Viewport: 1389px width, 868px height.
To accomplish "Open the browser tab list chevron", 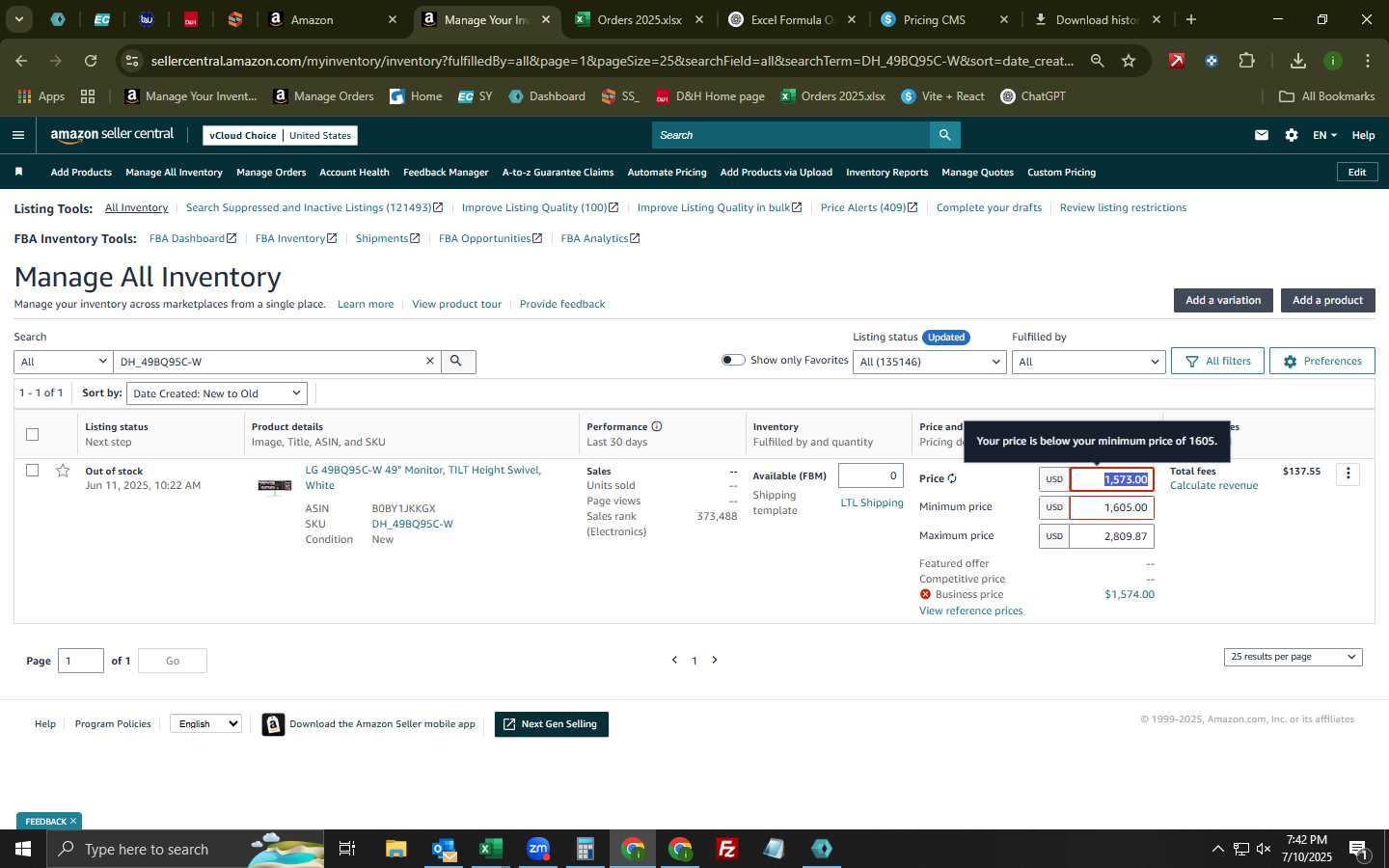I will click(x=18, y=19).
